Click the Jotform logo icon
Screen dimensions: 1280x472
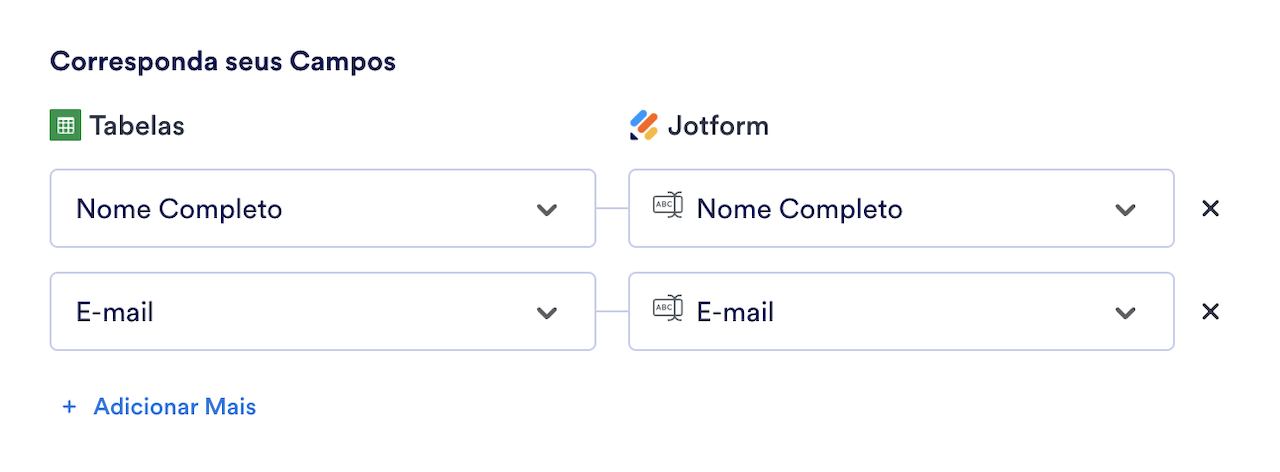click(x=644, y=125)
